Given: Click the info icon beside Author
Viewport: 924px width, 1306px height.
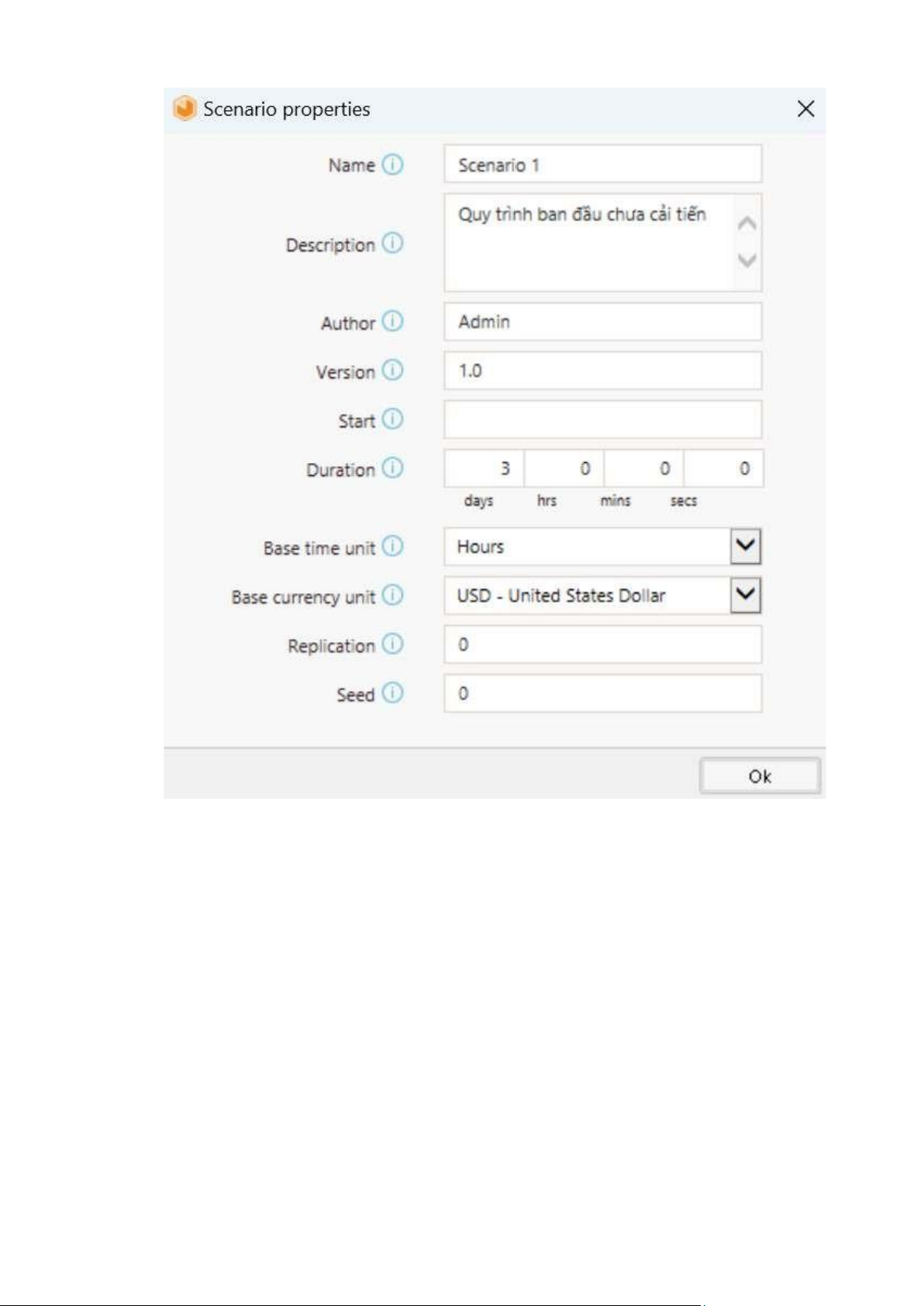Looking at the screenshot, I should click(393, 321).
